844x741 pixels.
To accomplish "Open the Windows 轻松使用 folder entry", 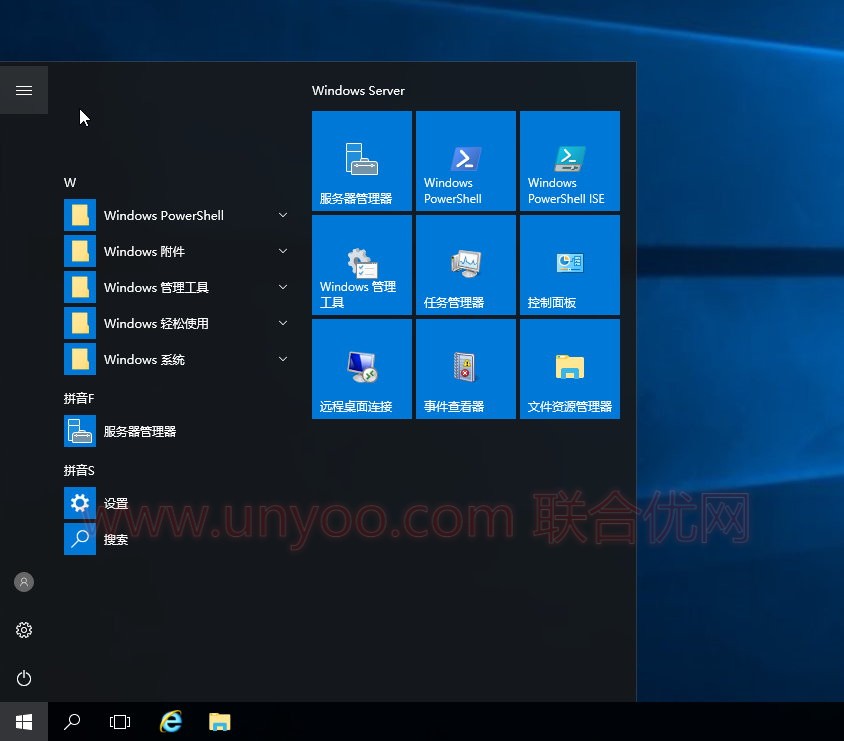I will (178, 323).
